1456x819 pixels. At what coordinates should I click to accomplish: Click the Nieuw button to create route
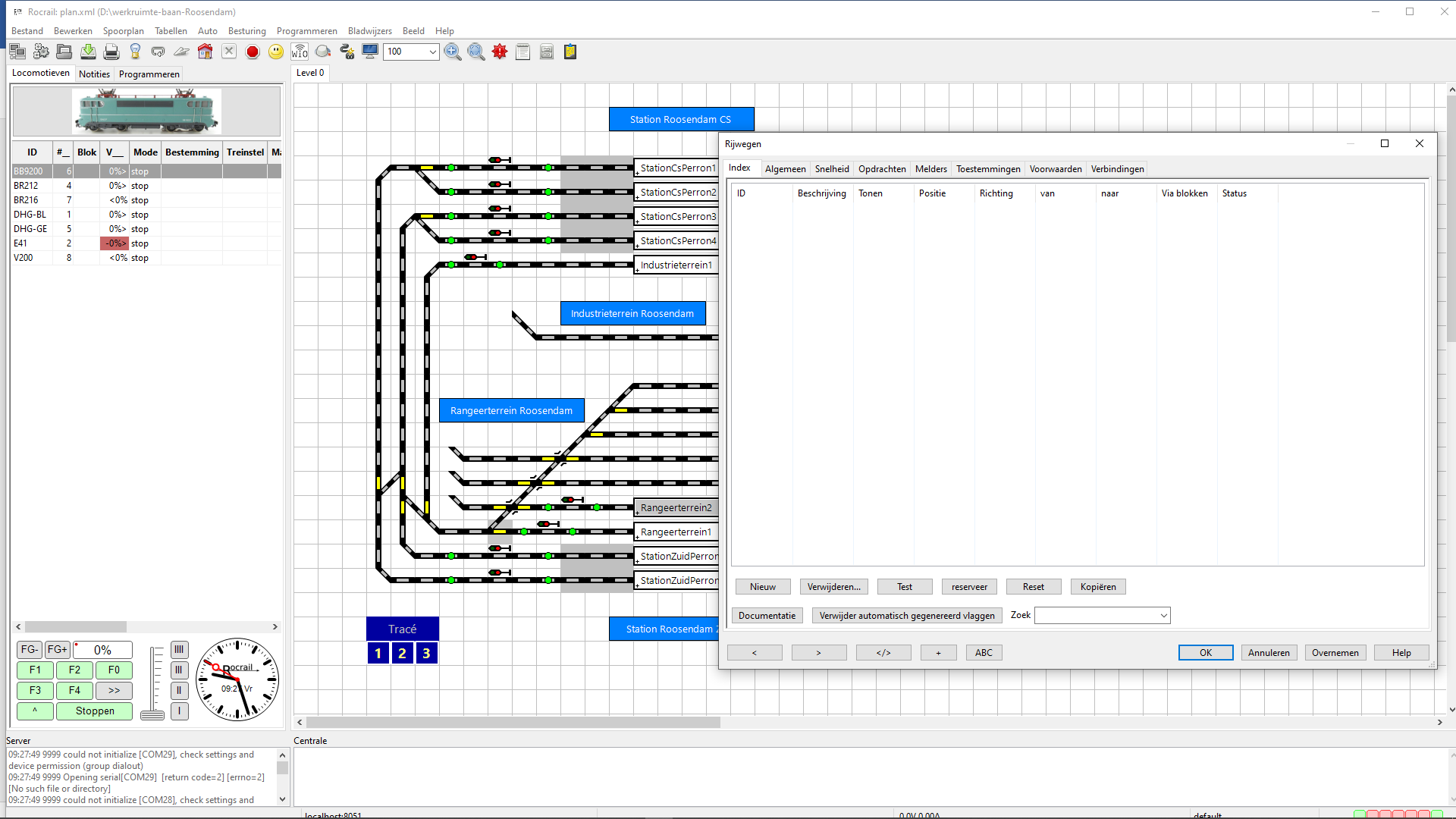[762, 587]
